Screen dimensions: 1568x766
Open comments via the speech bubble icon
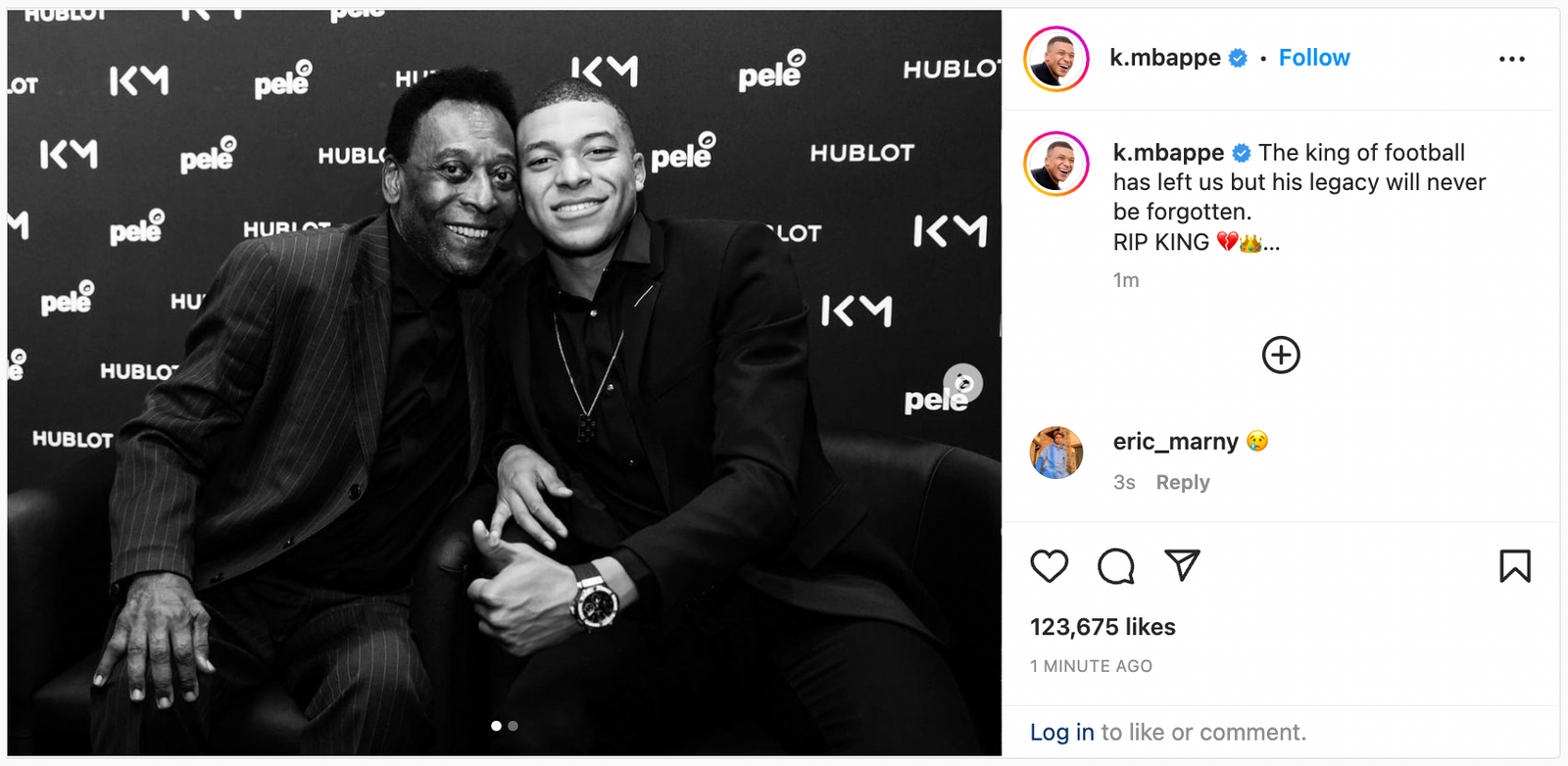(x=1116, y=566)
